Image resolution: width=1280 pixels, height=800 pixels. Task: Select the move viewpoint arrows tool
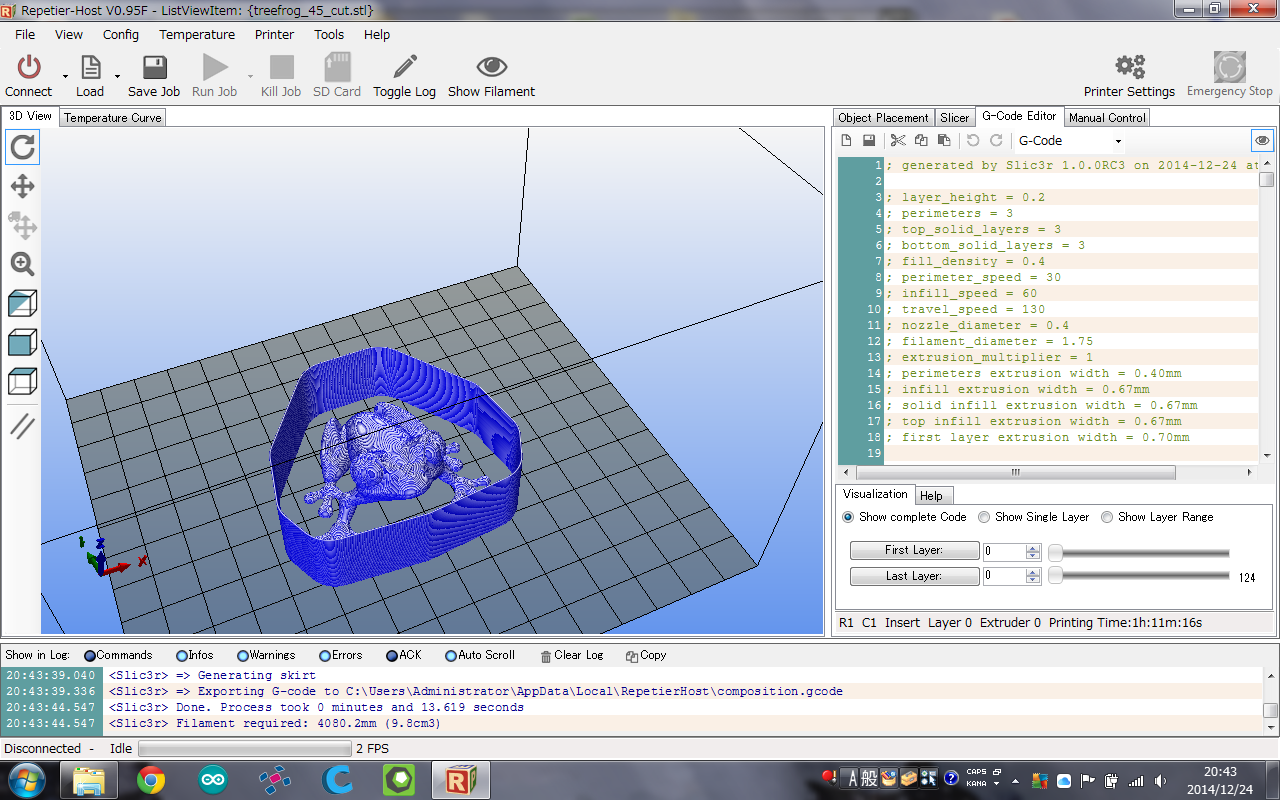point(22,187)
